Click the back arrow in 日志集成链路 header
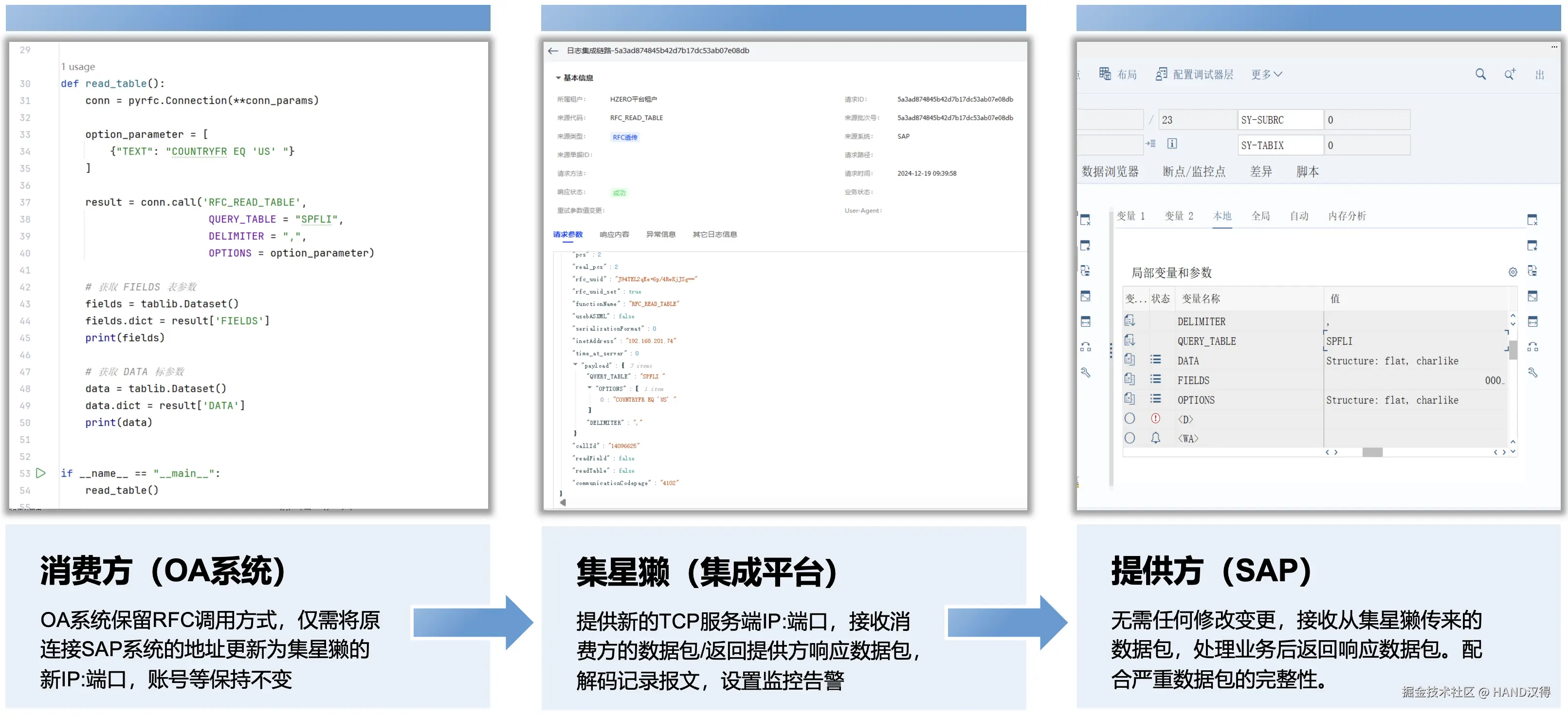The width and height of the screenshot is (1568, 716). pyautogui.click(x=553, y=51)
